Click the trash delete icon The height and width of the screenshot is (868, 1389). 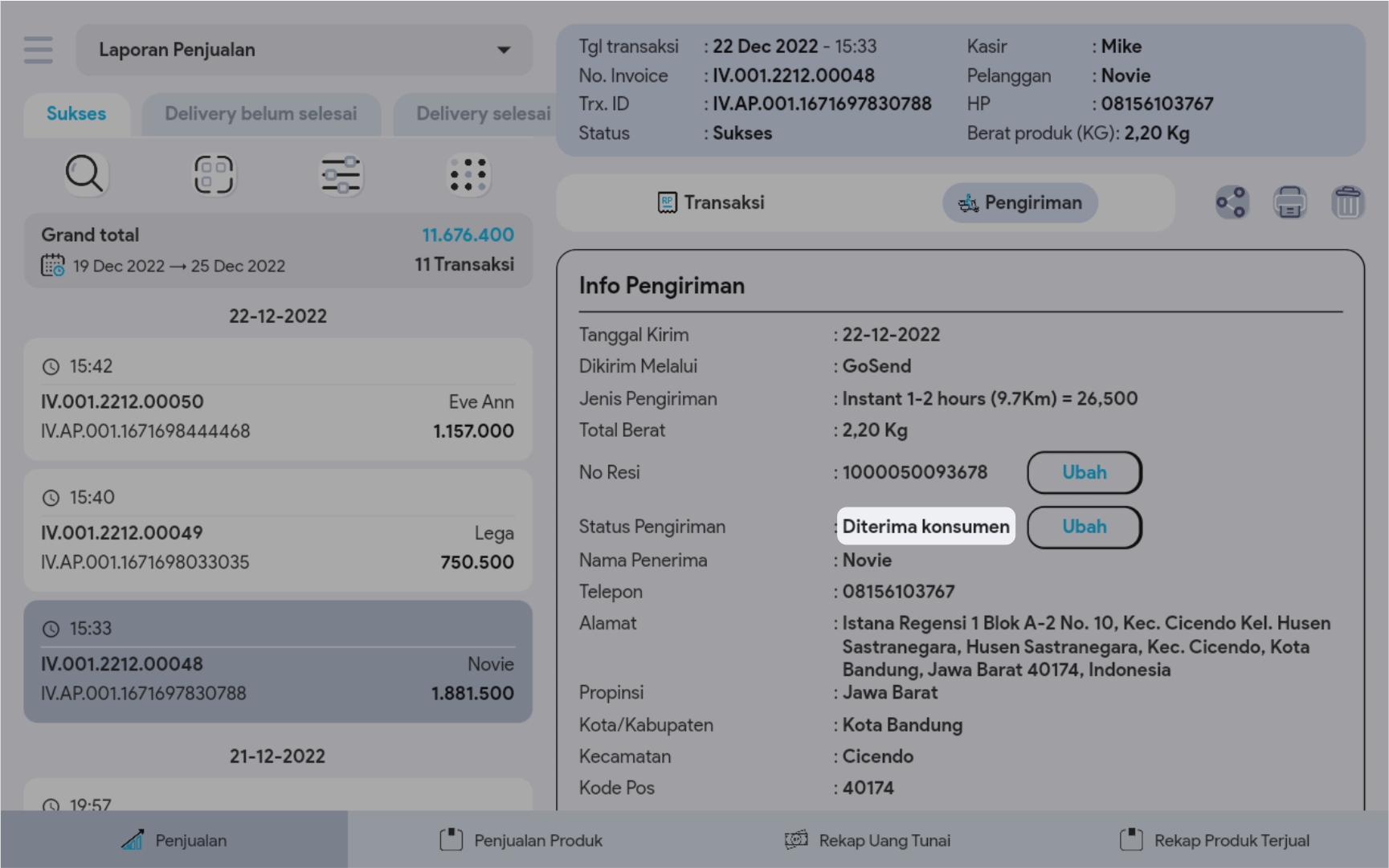pyautogui.click(x=1347, y=202)
